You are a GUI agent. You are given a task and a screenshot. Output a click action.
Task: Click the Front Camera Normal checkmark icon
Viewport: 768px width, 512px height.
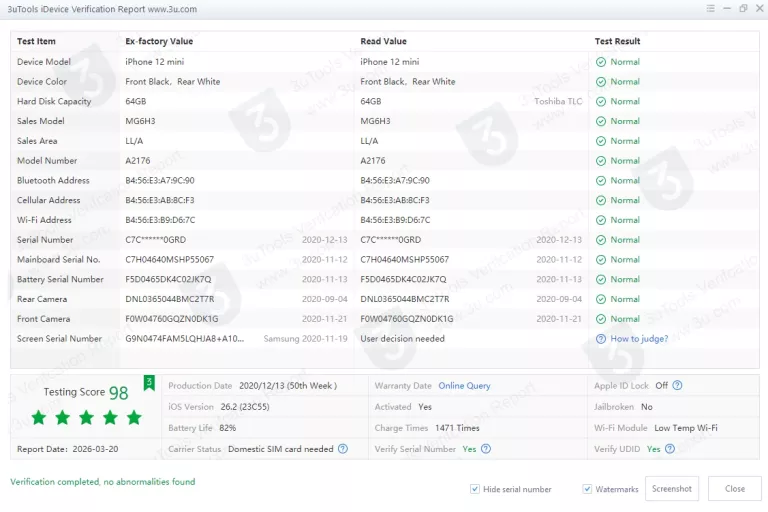[x=601, y=319]
